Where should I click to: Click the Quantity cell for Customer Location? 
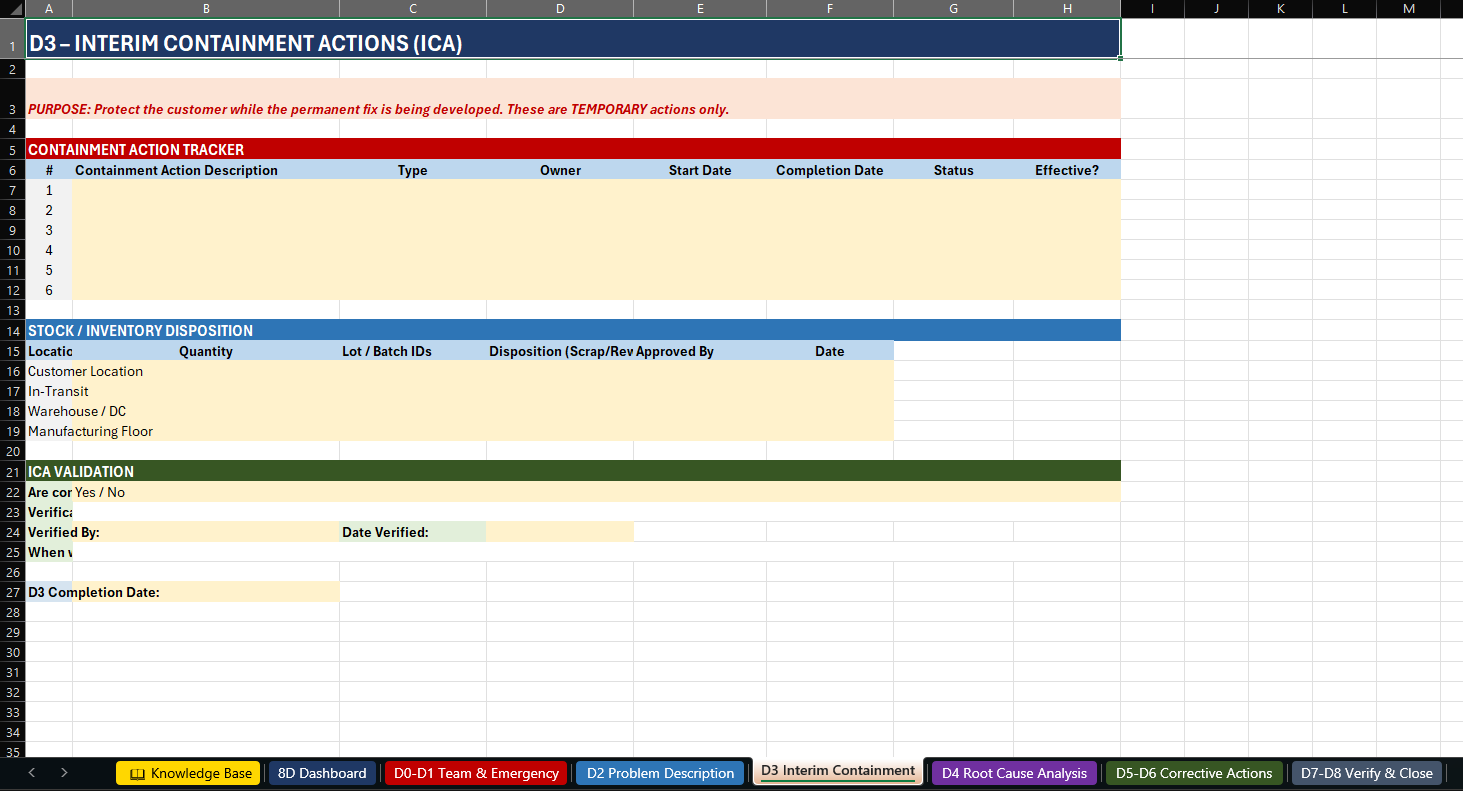point(205,371)
